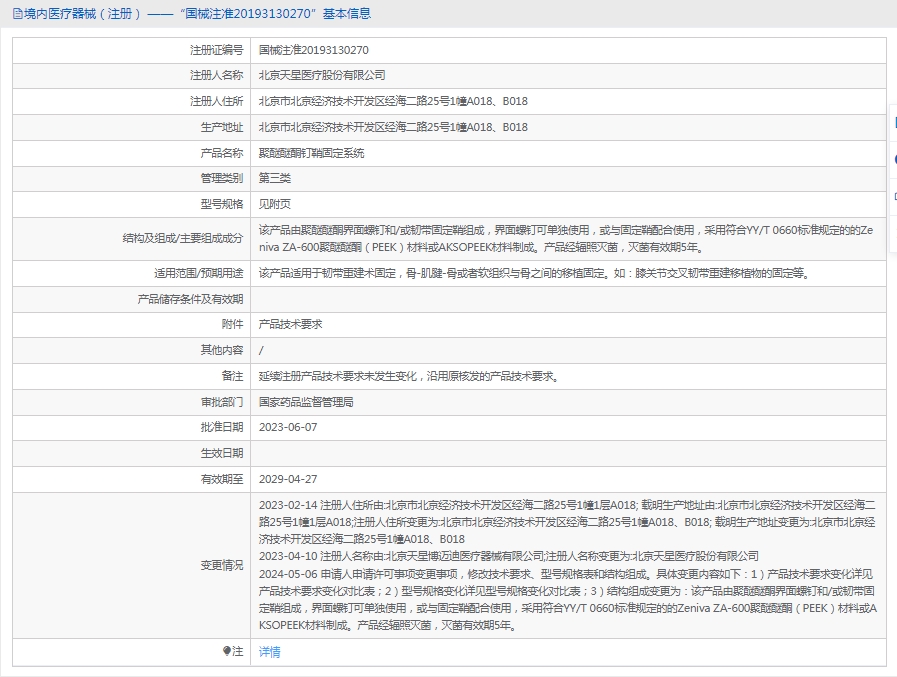Click the 产品名称 row label
The width and height of the screenshot is (897, 677).
point(221,153)
